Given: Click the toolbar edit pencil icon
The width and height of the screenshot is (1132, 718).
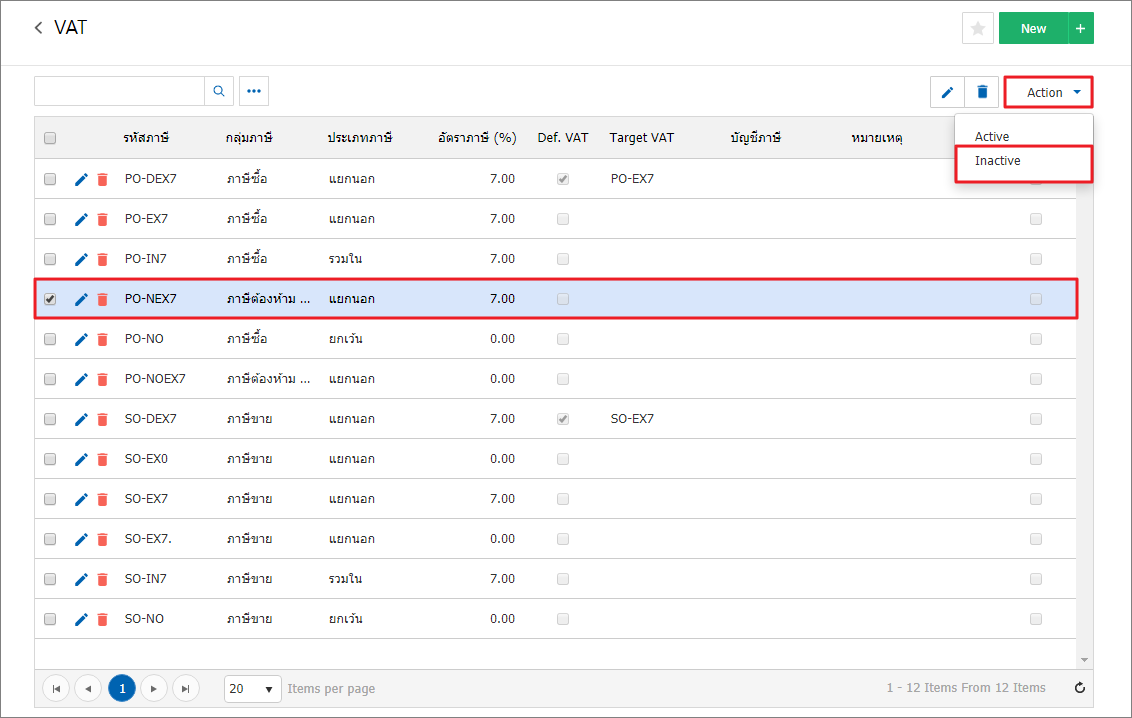Looking at the screenshot, I should pos(947,92).
